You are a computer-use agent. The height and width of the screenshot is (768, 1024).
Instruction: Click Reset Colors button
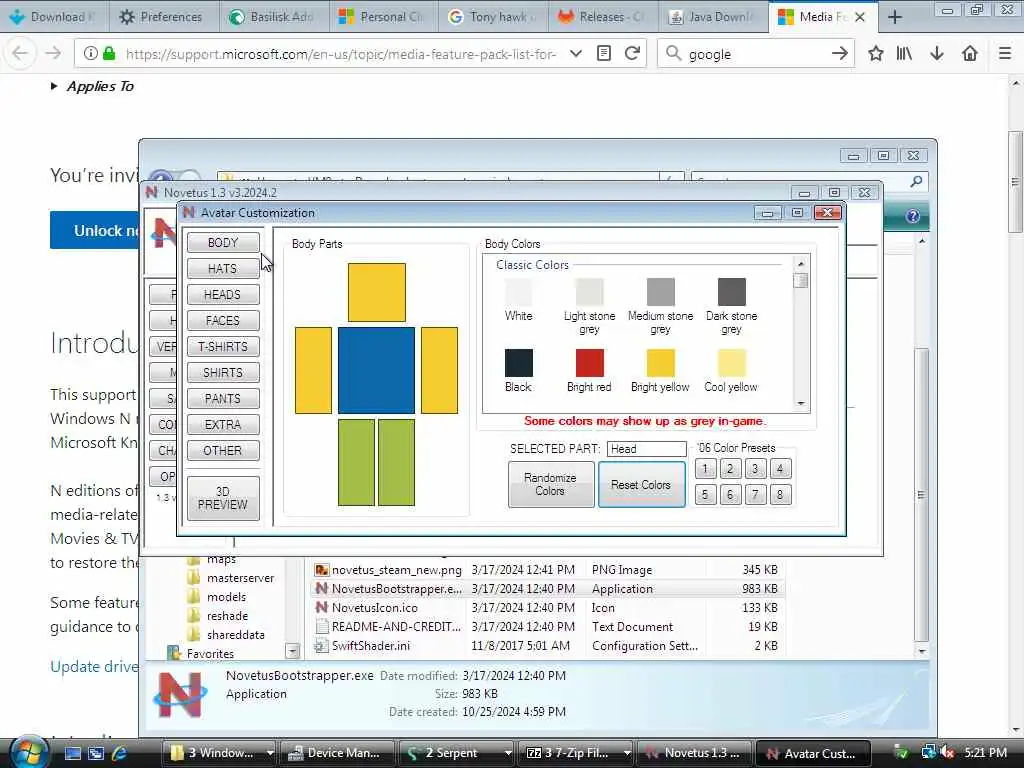coord(641,485)
